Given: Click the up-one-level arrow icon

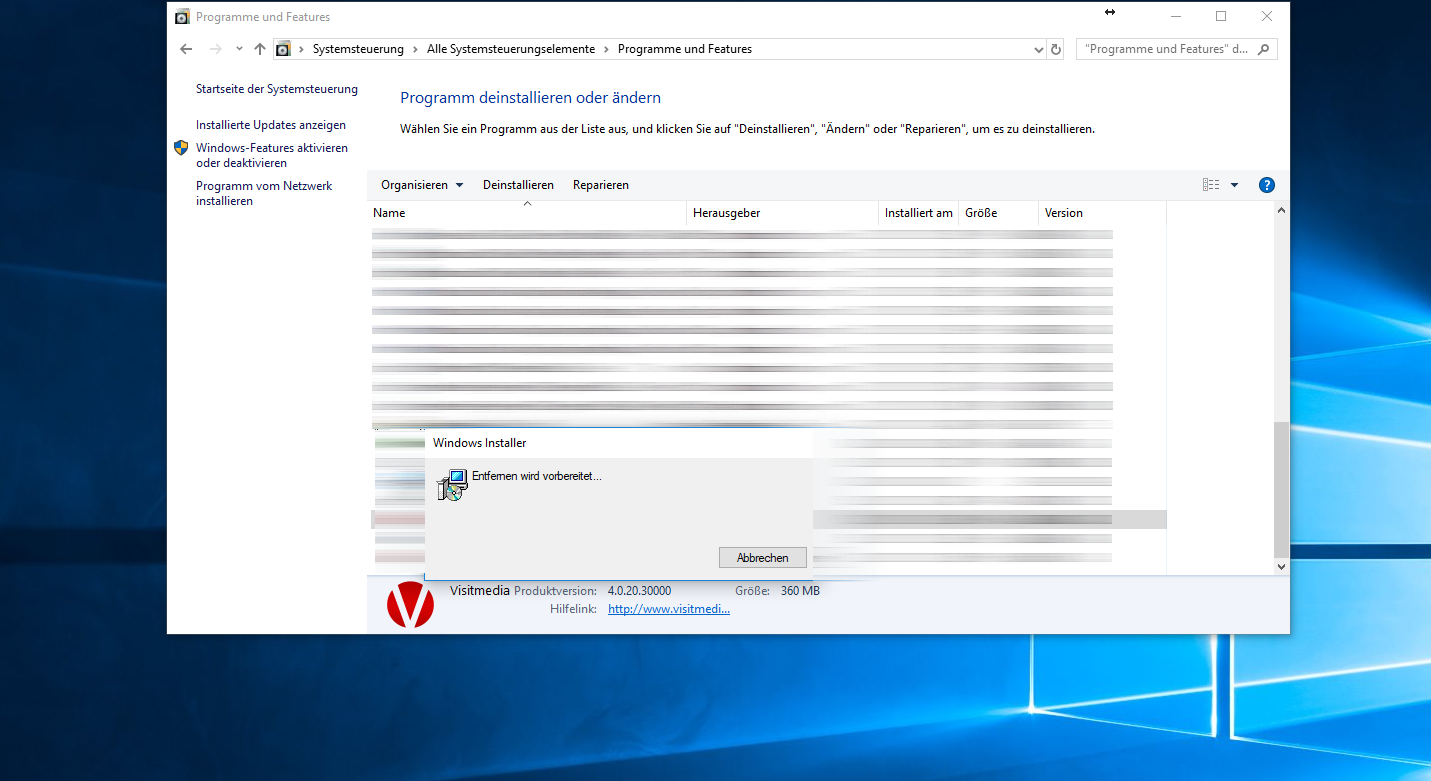Looking at the screenshot, I should click(260, 49).
